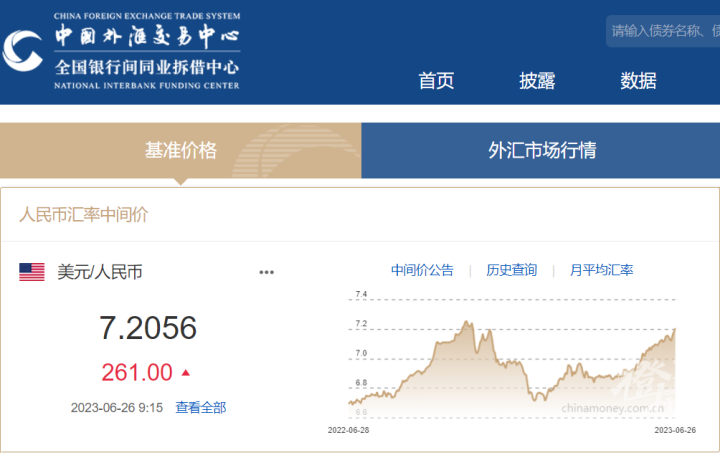Click the 查看全部 link
The width and height of the screenshot is (720, 453).
pyautogui.click(x=201, y=407)
